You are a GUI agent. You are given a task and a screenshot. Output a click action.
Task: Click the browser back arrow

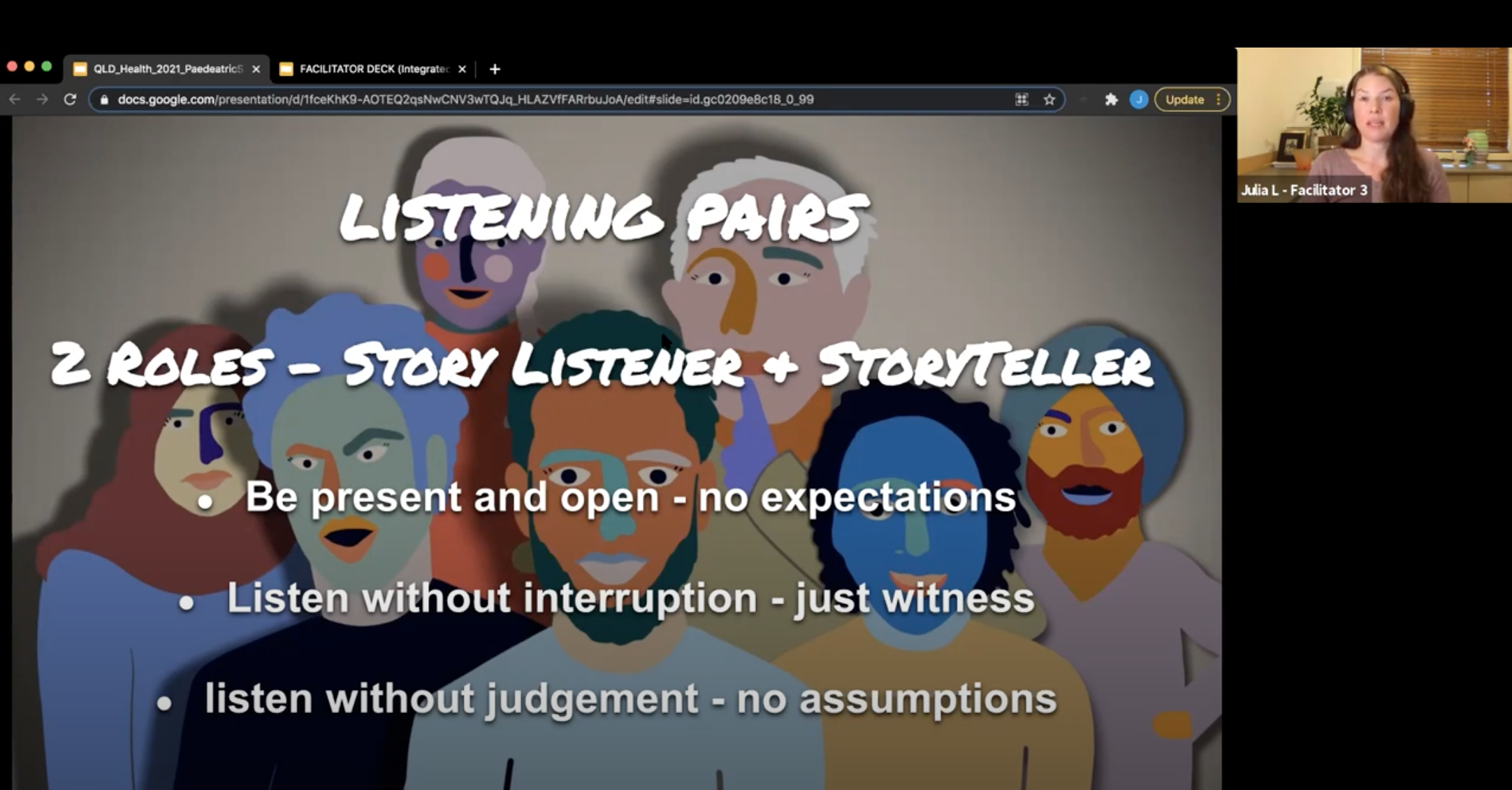[x=15, y=99]
